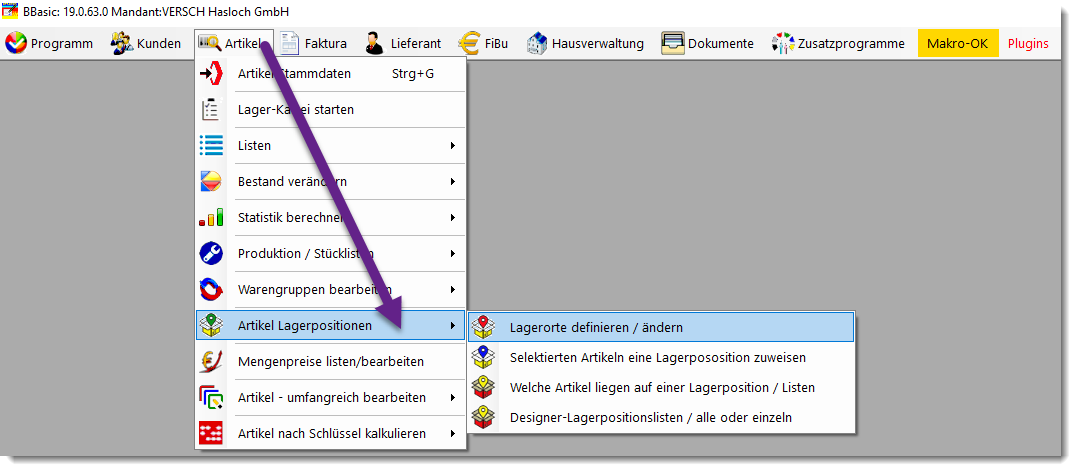Image resolution: width=1076 pixels, height=471 pixels.
Task: Click the FiBu euro coin icon
Action: coord(469,43)
